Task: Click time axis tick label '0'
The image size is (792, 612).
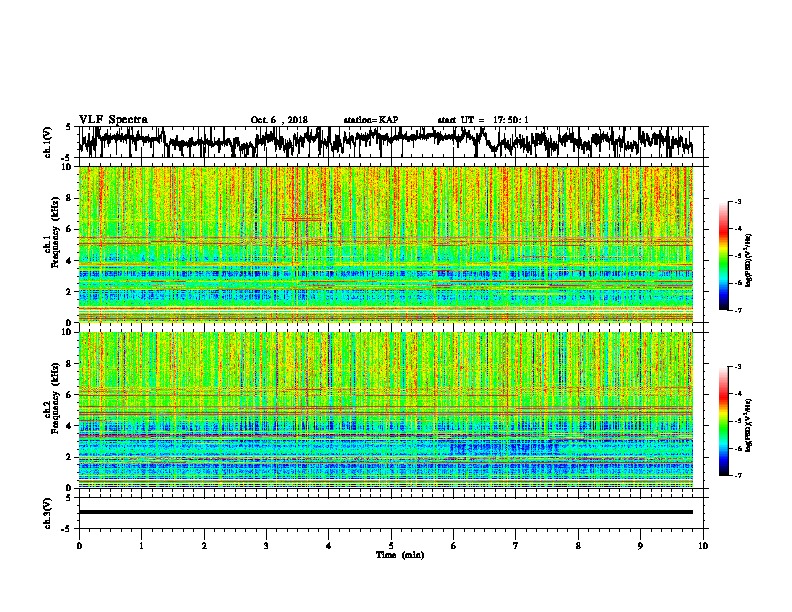Action: (x=79, y=546)
